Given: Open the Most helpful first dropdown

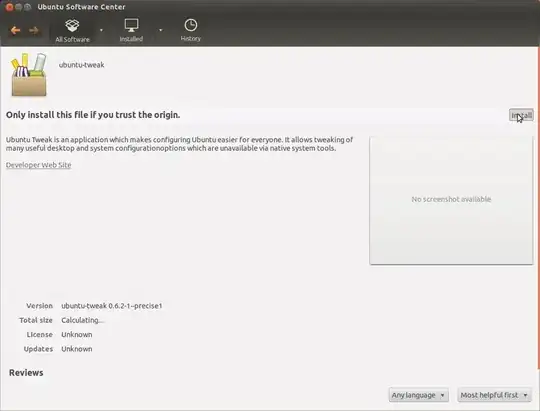Looking at the screenshot, I should [494, 395].
